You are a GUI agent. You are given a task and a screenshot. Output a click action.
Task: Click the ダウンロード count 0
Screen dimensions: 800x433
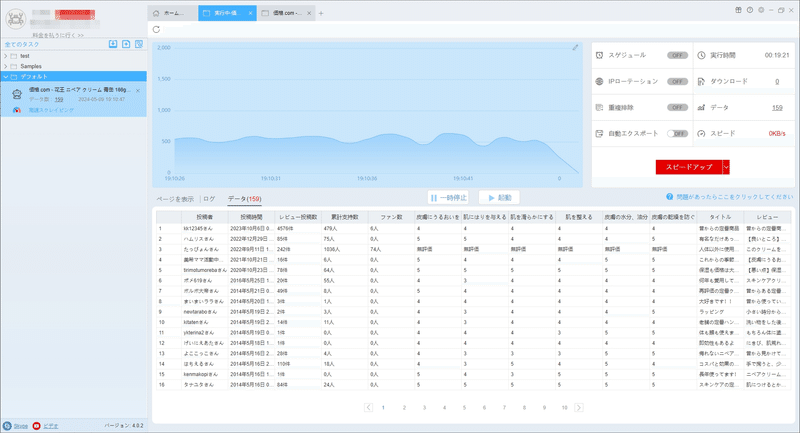click(777, 82)
